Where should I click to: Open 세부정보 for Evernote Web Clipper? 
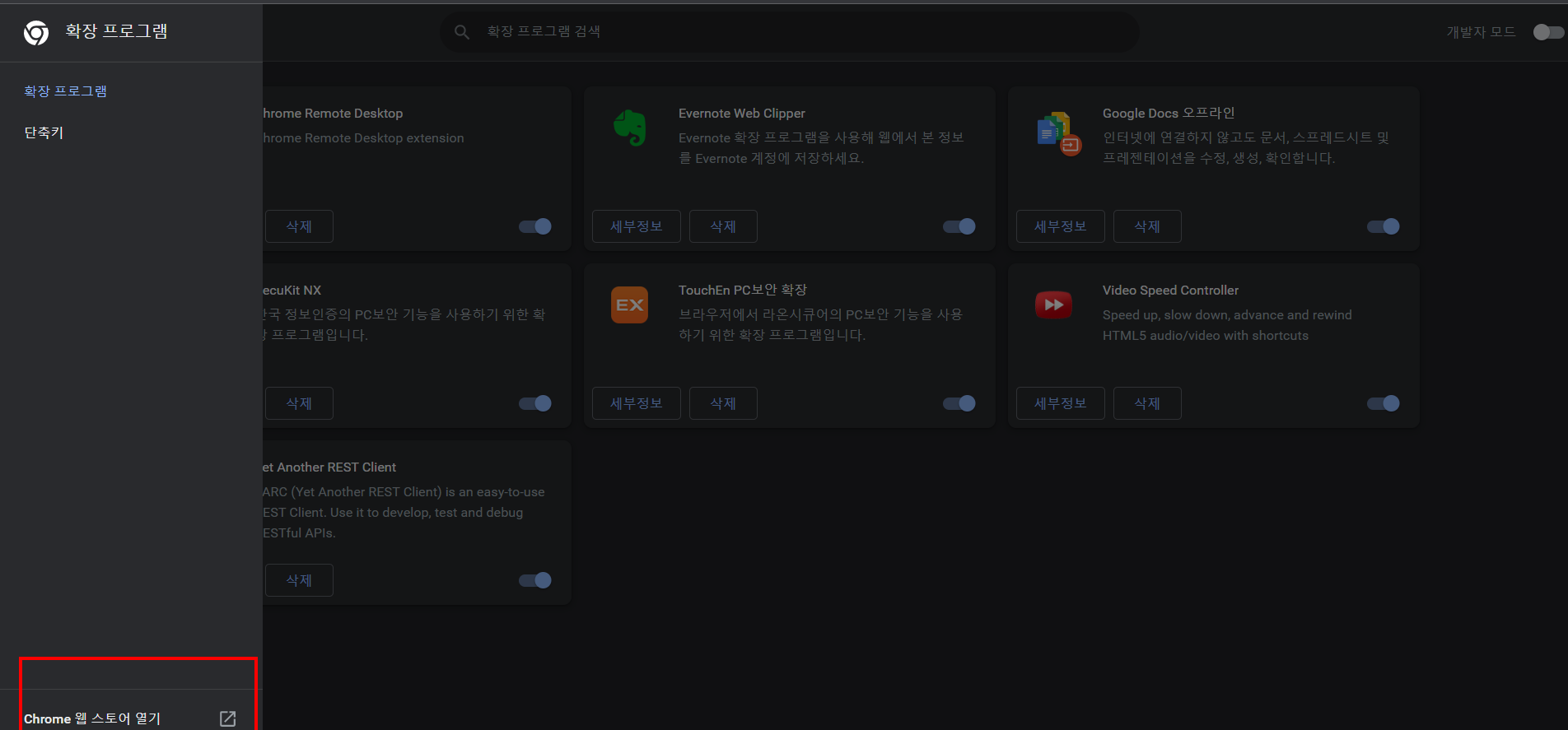pyautogui.click(x=637, y=226)
